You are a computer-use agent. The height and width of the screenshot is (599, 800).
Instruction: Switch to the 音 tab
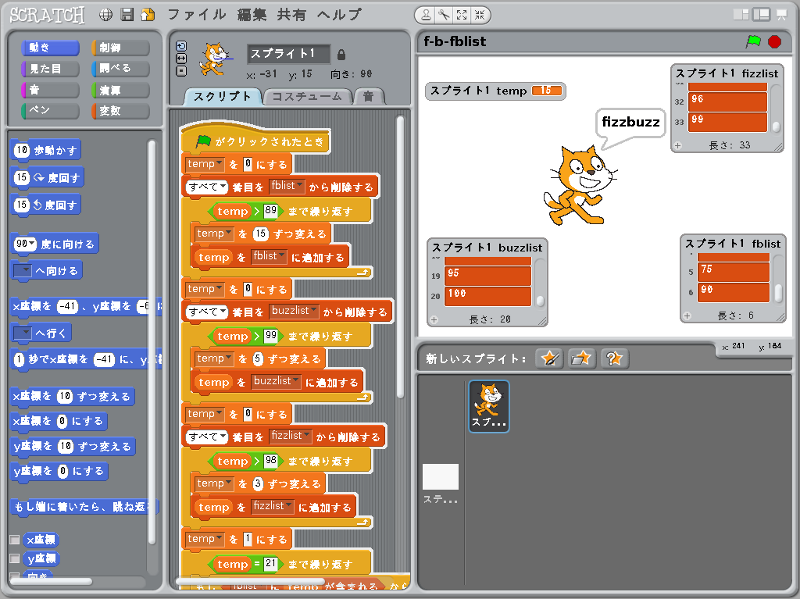point(368,96)
